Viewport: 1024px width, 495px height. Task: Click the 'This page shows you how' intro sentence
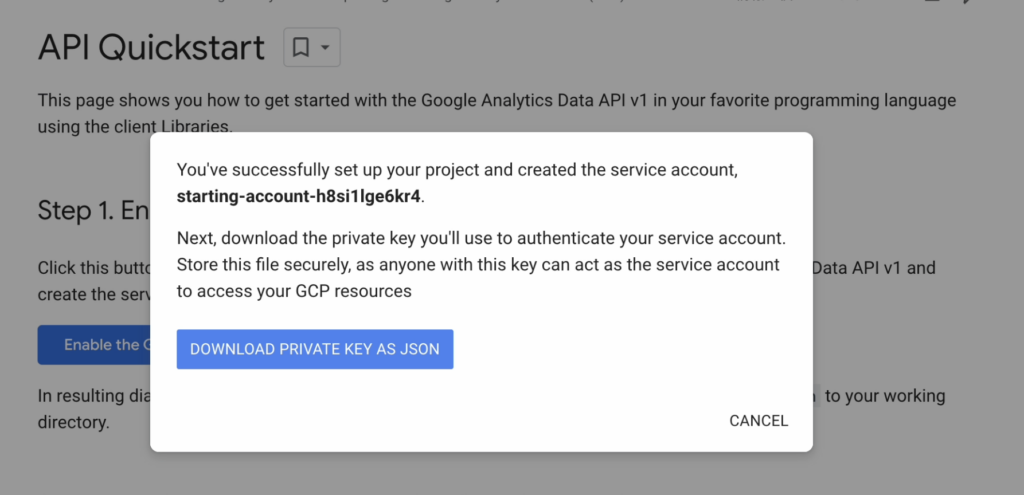(x=497, y=101)
